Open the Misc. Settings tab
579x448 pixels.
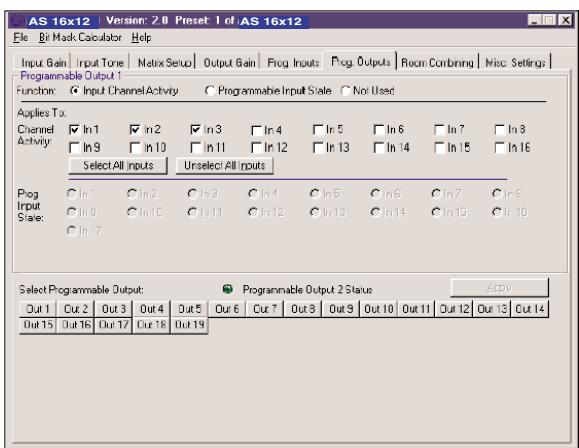(x=515, y=63)
